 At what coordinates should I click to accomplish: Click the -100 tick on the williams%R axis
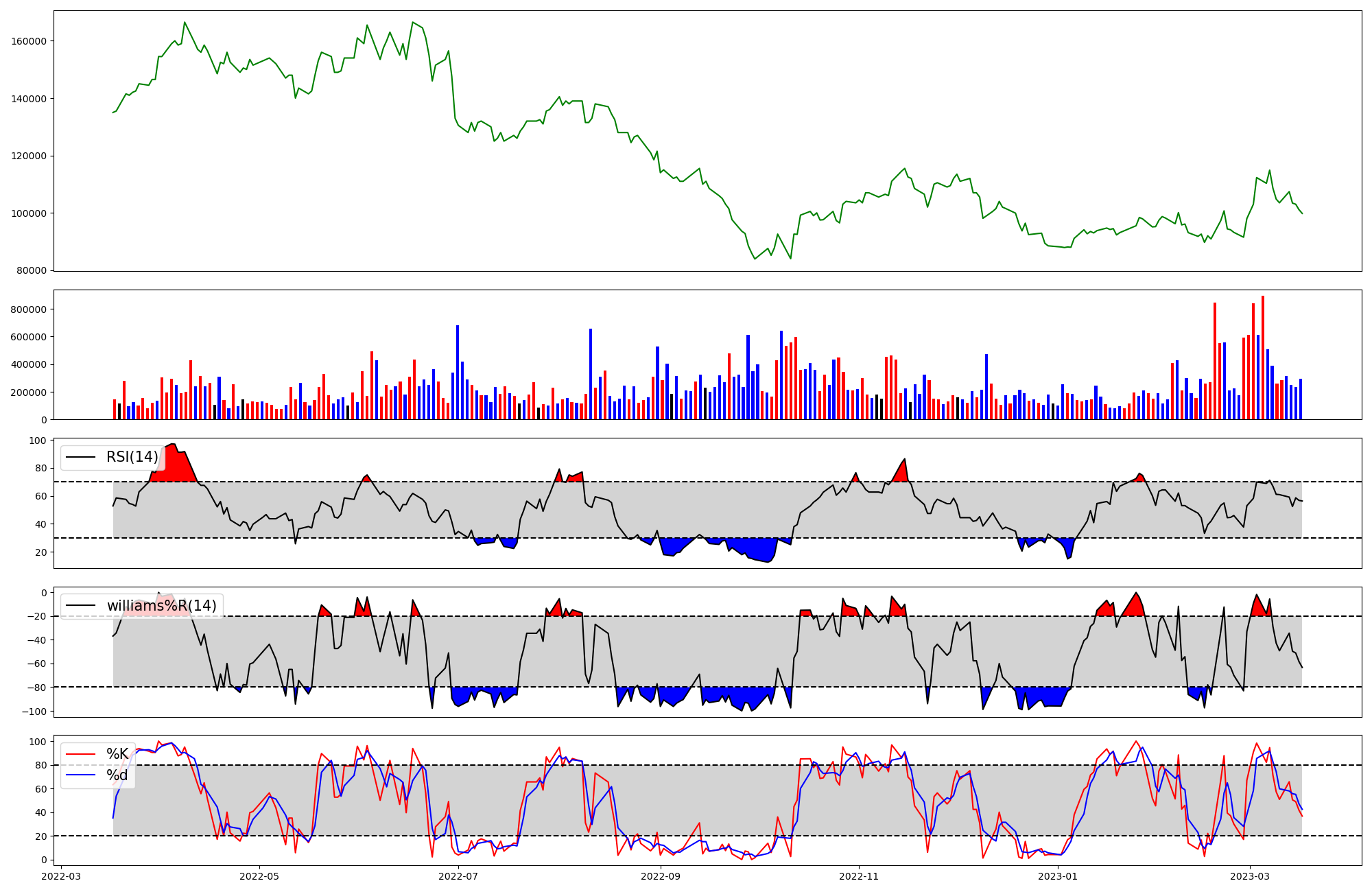[x=34, y=712]
